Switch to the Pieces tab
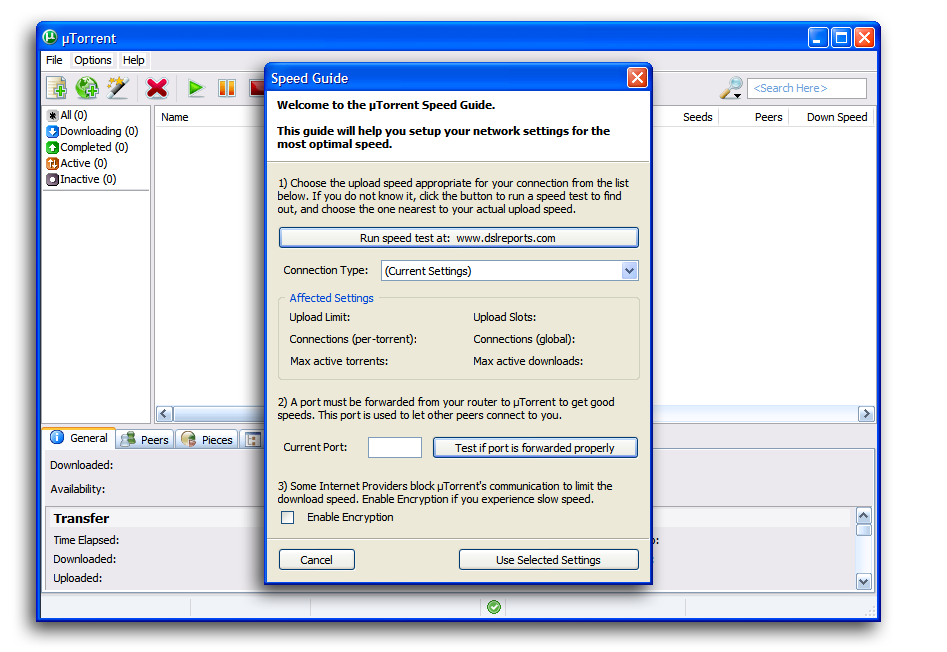947x652 pixels. pyautogui.click(x=207, y=439)
